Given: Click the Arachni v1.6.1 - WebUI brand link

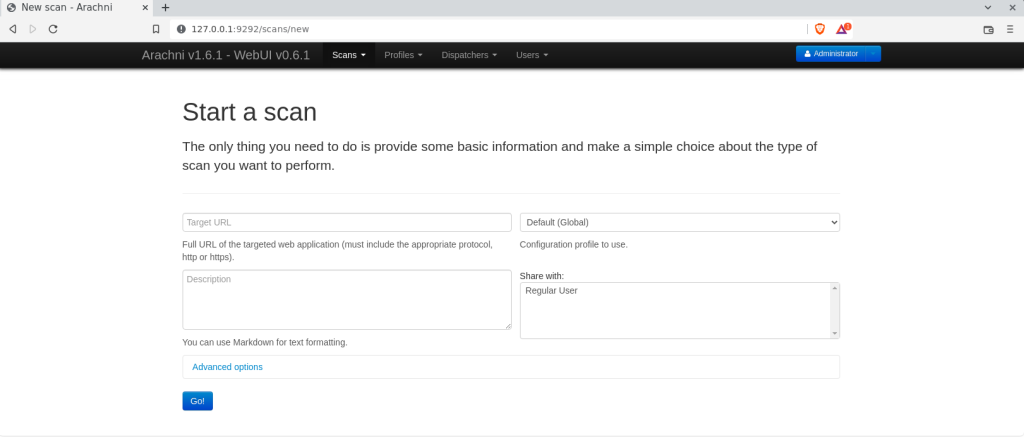Looking at the screenshot, I should 225,55.
